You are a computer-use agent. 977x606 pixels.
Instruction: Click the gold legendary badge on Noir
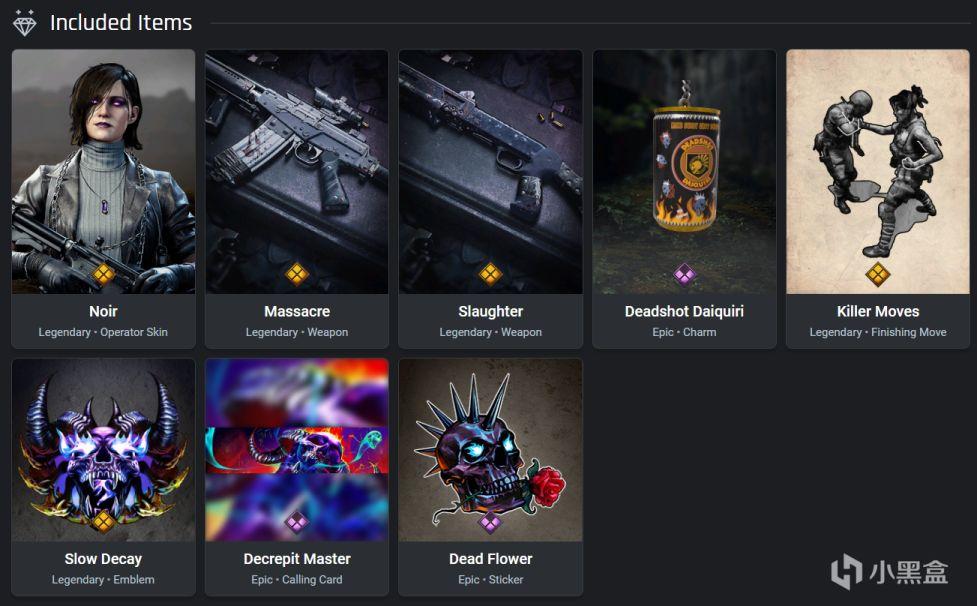(103, 273)
